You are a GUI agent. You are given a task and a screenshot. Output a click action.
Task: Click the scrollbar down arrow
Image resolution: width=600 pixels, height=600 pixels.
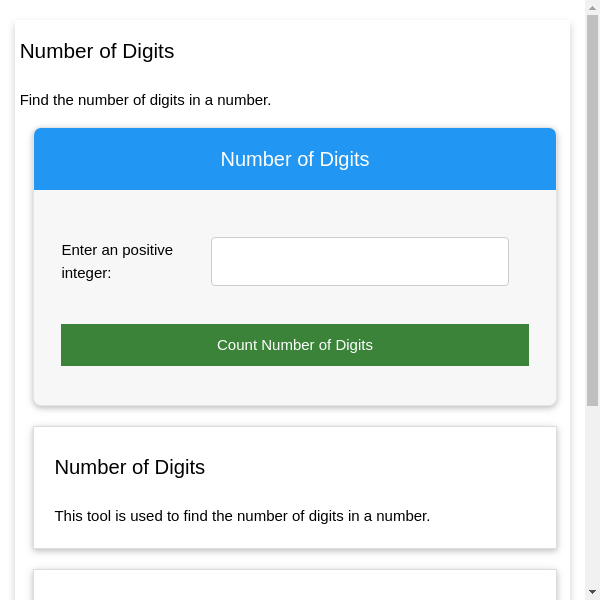592,592
